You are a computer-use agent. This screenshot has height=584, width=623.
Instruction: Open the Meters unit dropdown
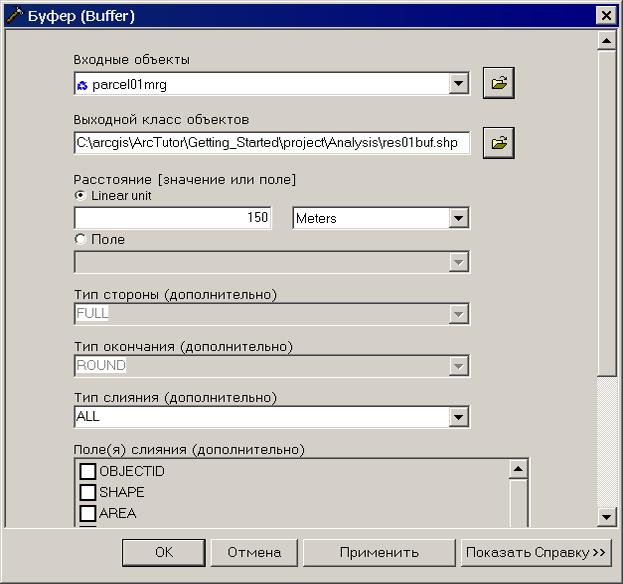[459, 218]
